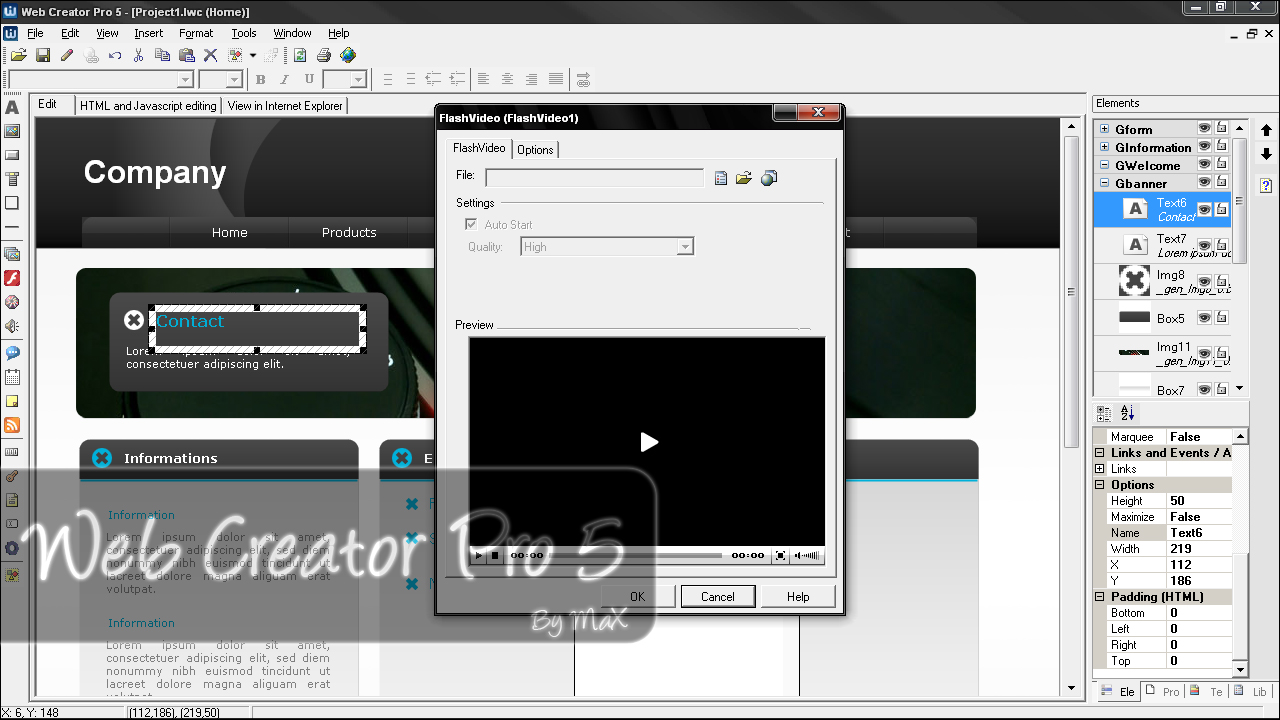The height and width of the screenshot is (720, 1280).
Task: Open the font name dropdown in the format toolbar
Action: click(x=185, y=80)
